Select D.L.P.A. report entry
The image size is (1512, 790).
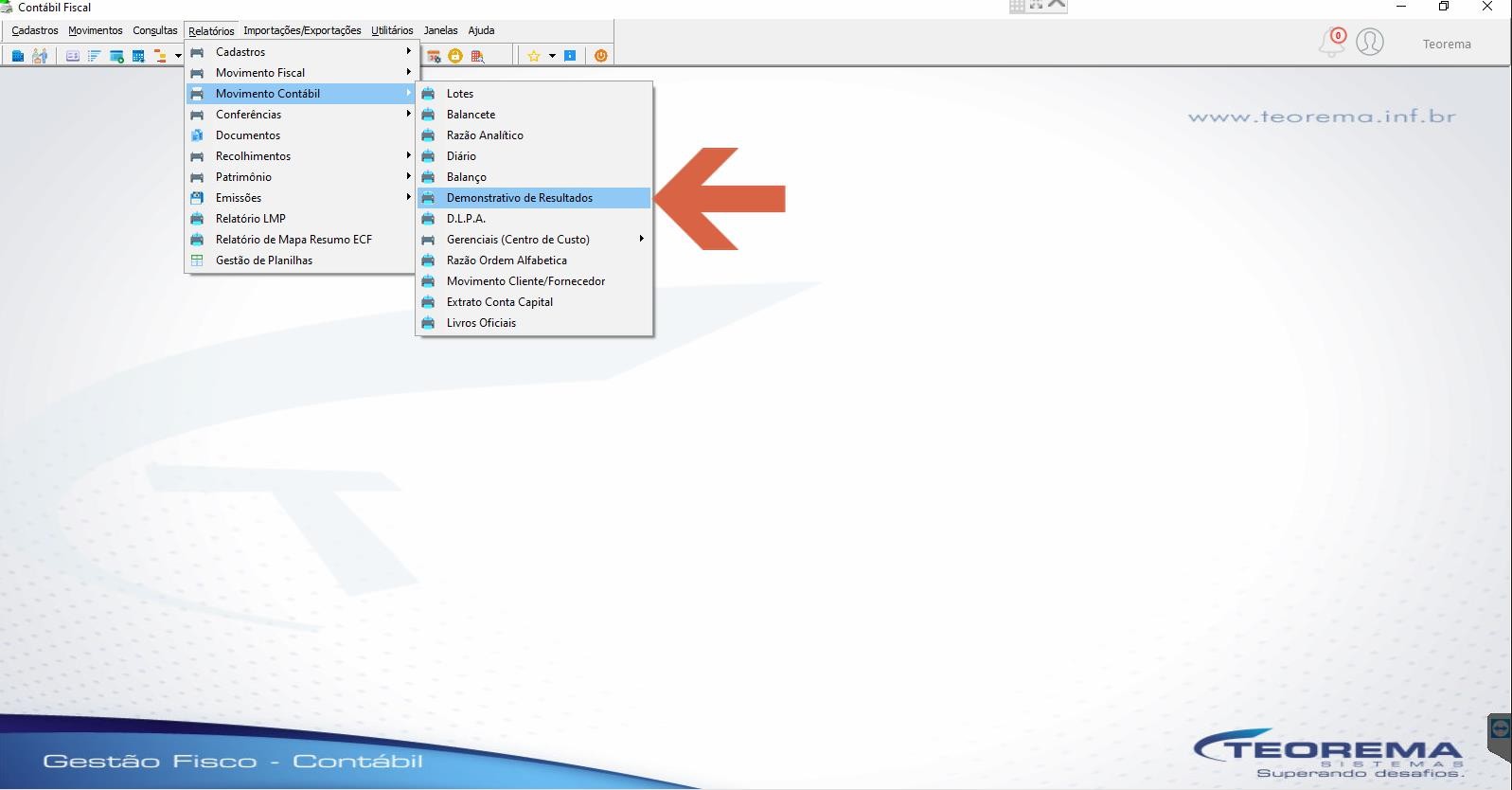(x=534, y=219)
